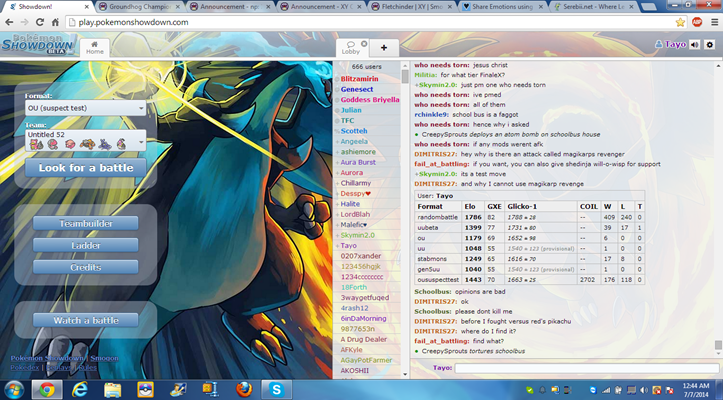Image resolution: width=723 pixels, height=400 pixels.
Task: Open new browser tab button
Action: coord(649,7)
